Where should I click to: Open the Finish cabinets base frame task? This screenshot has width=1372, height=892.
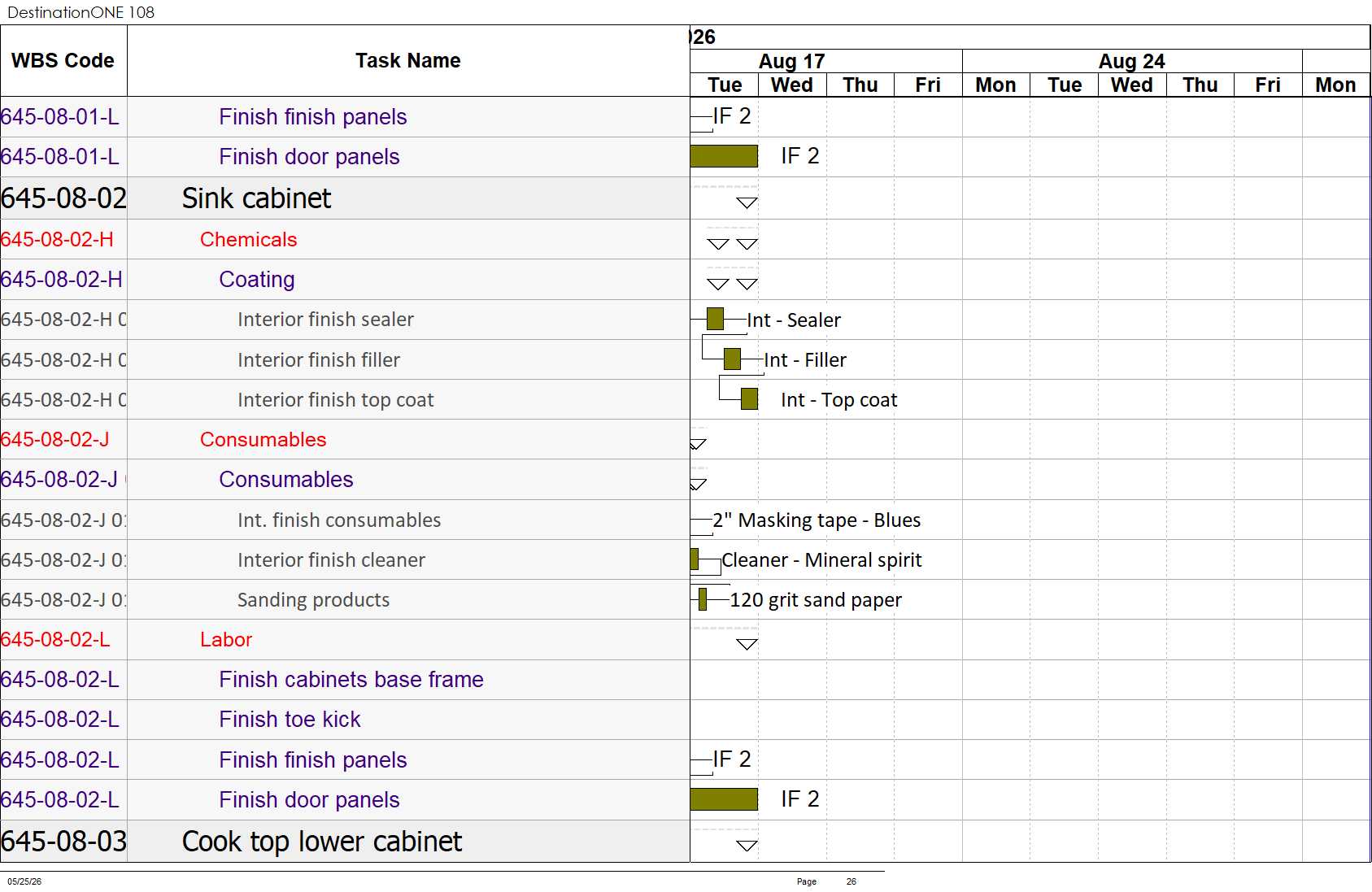tap(351, 679)
